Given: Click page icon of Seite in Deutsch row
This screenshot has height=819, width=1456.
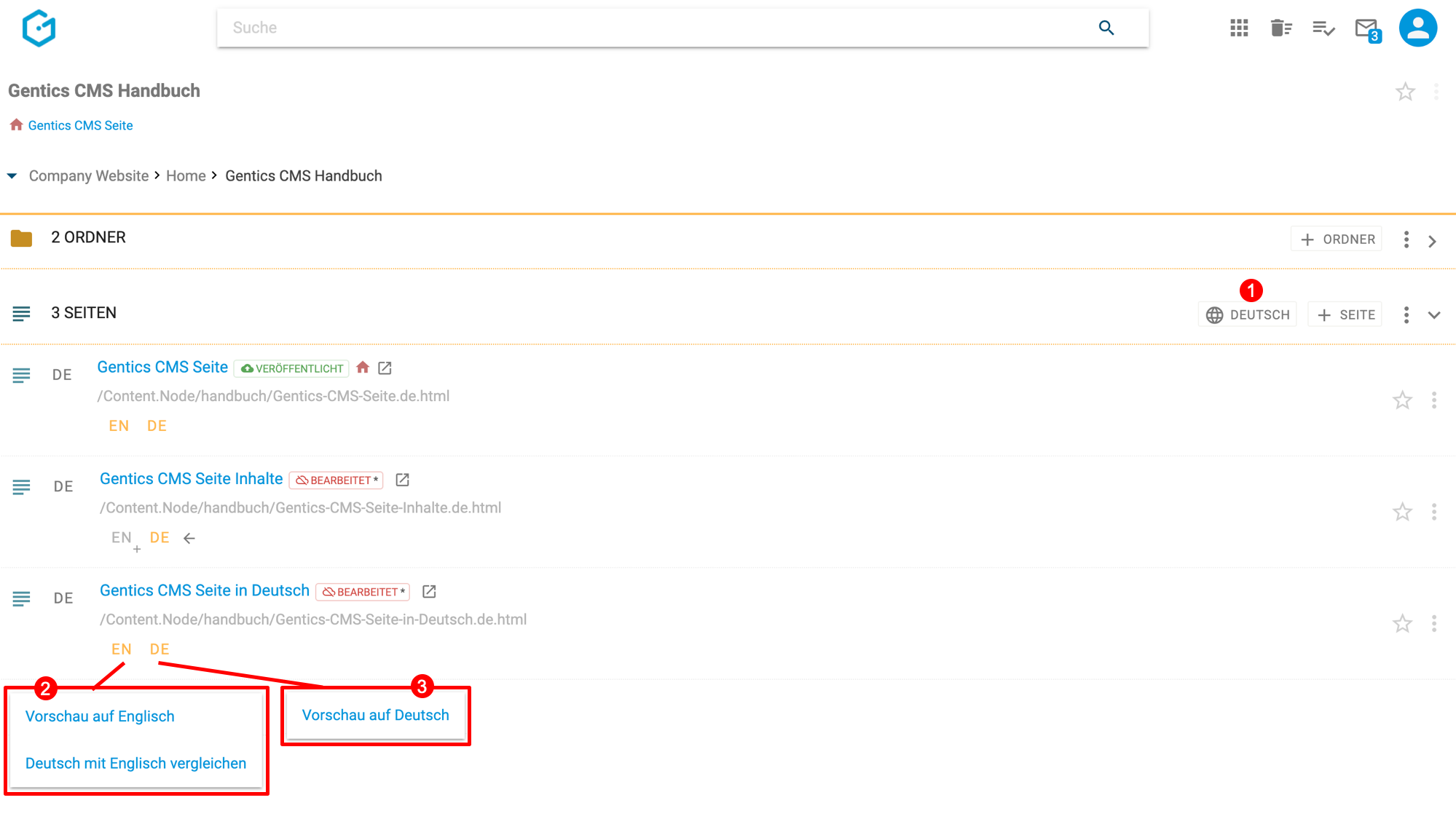Looking at the screenshot, I should (x=21, y=598).
